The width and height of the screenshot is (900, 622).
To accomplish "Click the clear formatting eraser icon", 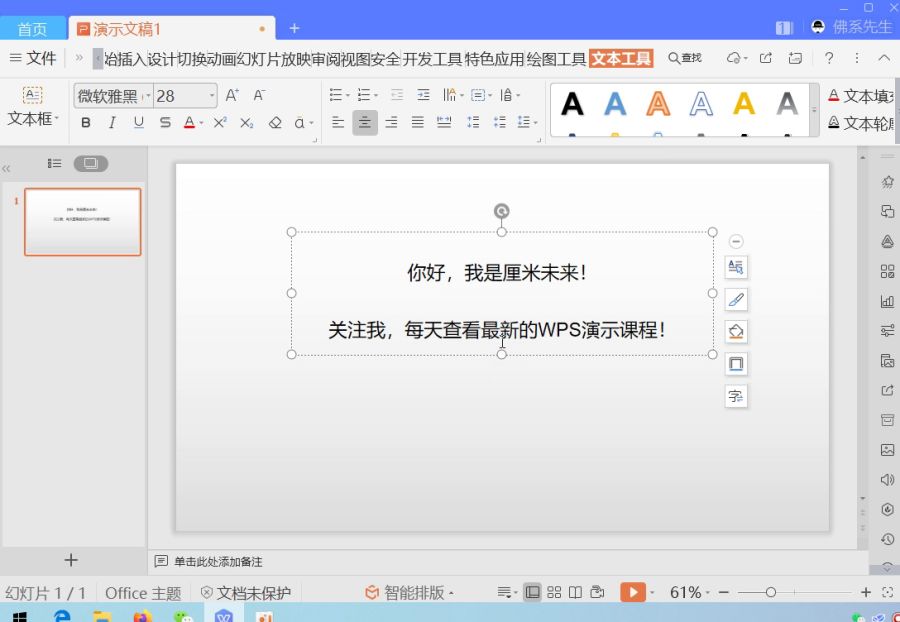I will (x=275, y=123).
